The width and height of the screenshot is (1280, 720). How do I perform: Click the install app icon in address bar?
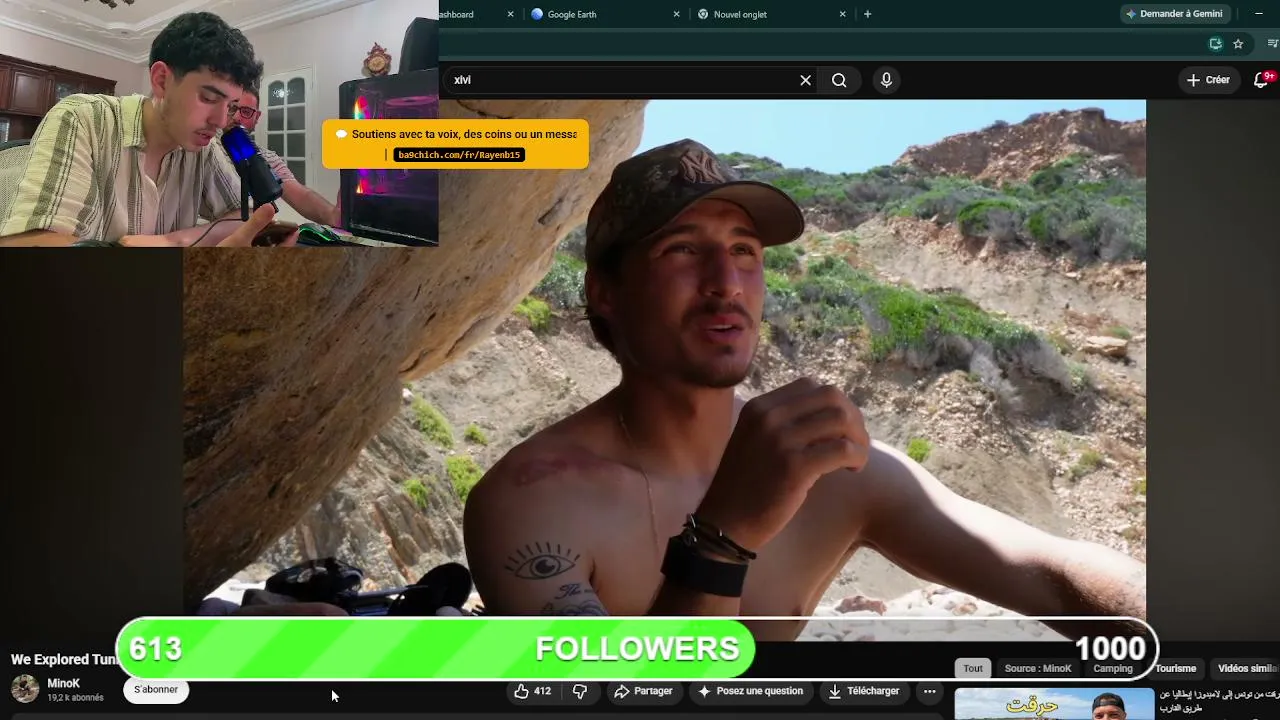click(1215, 44)
